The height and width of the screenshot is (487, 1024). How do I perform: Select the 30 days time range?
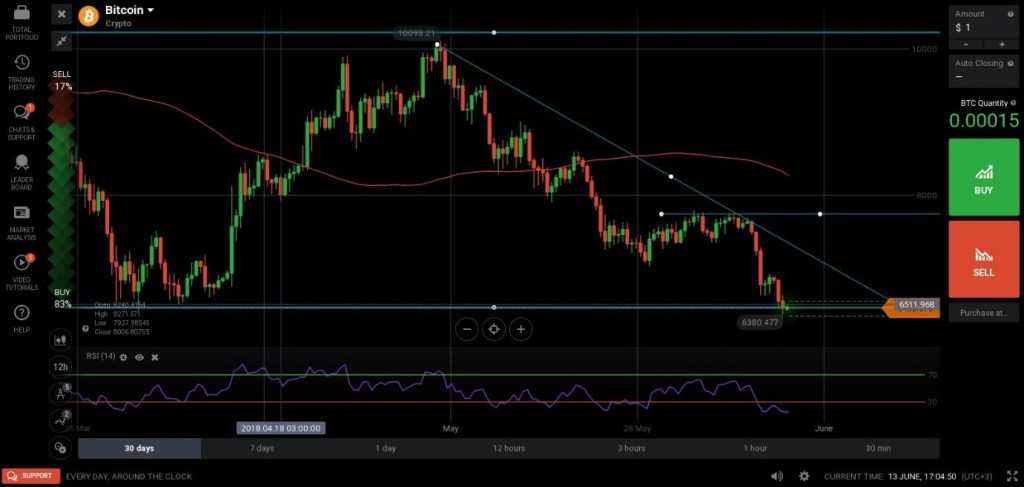[x=139, y=448]
